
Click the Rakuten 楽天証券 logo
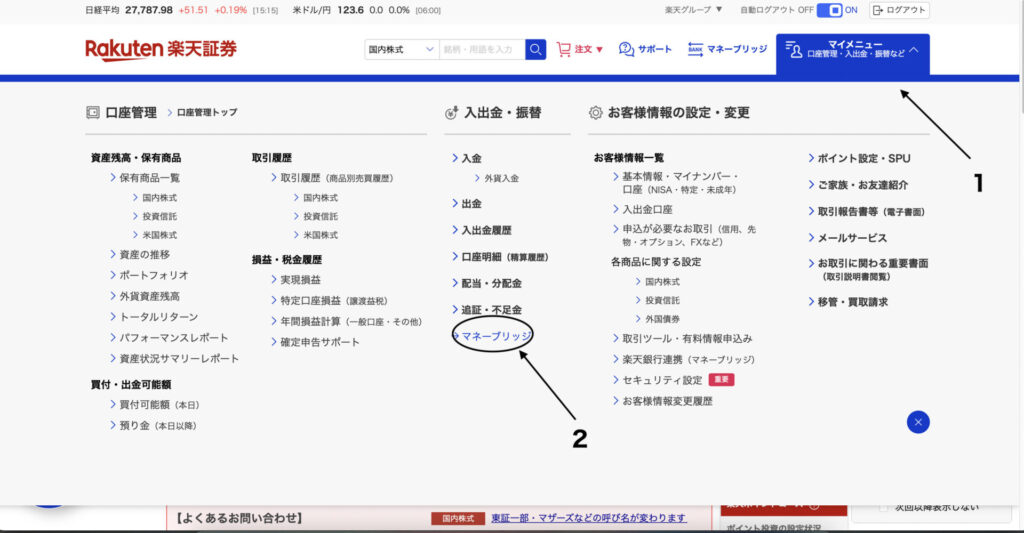point(161,49)
